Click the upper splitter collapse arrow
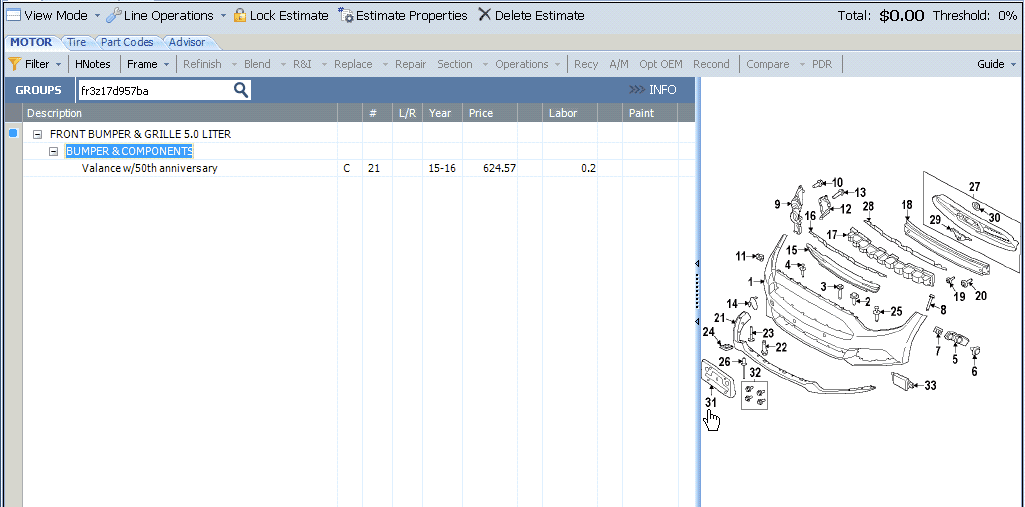Viewport: 1025px width, 507px height. point(697,263)
